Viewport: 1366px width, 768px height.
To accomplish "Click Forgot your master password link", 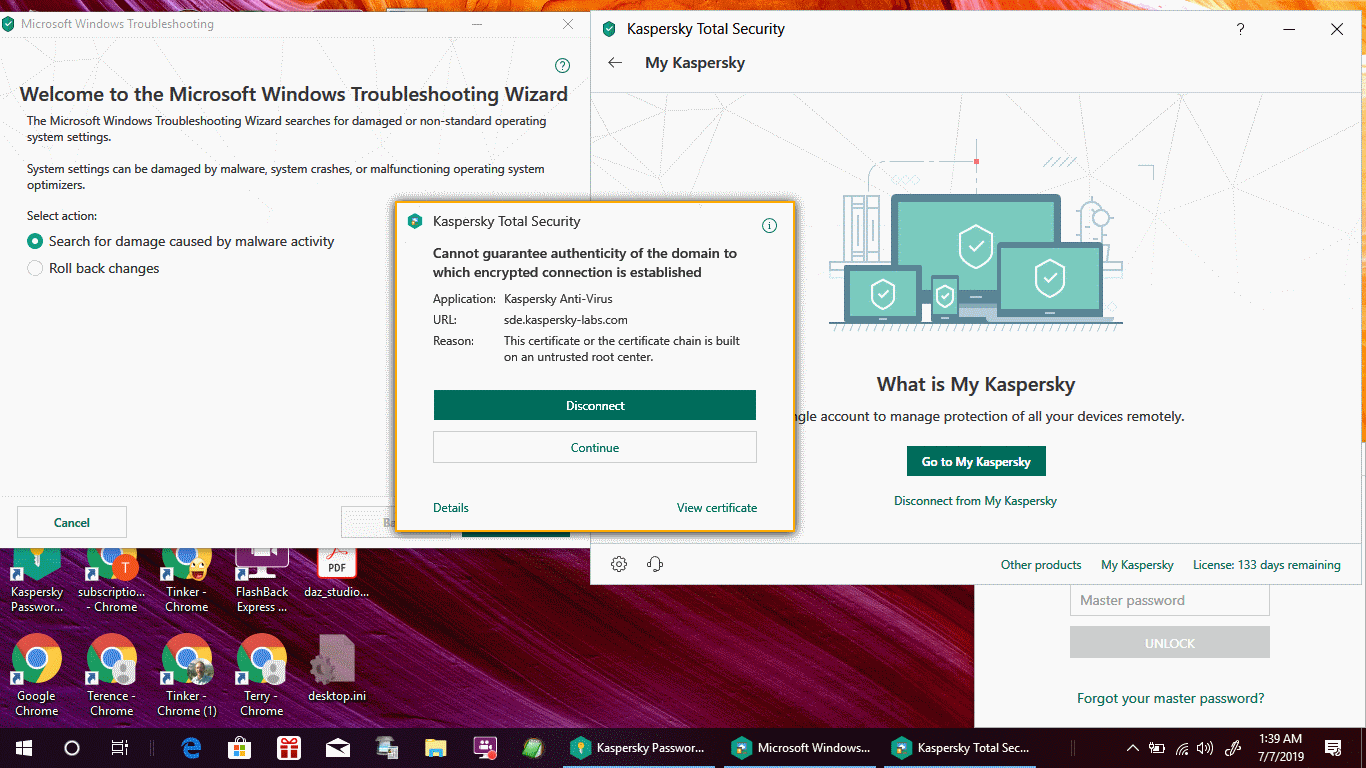I will point(1170,698).
